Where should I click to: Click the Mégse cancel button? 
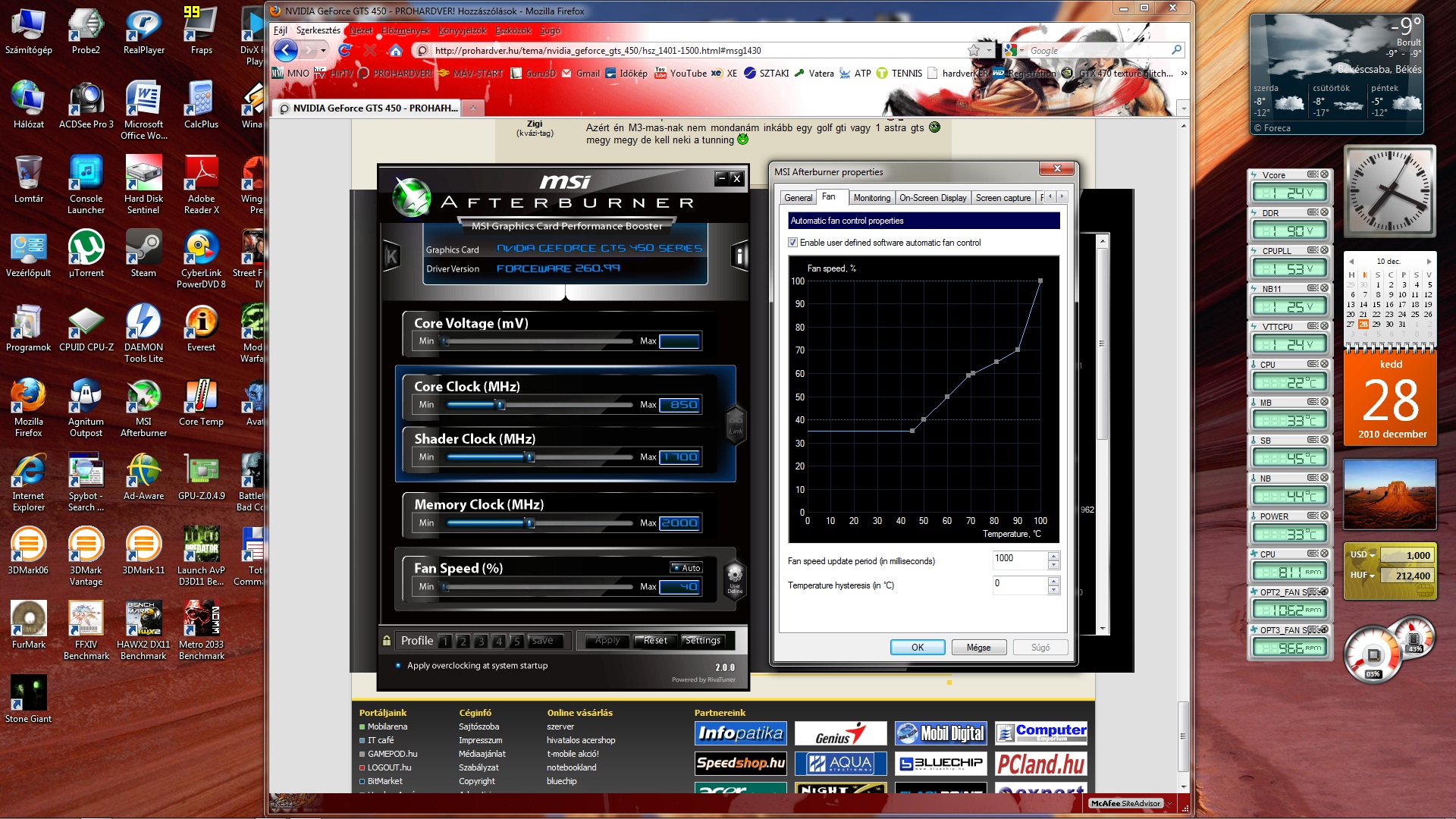(x=978, y=648)
